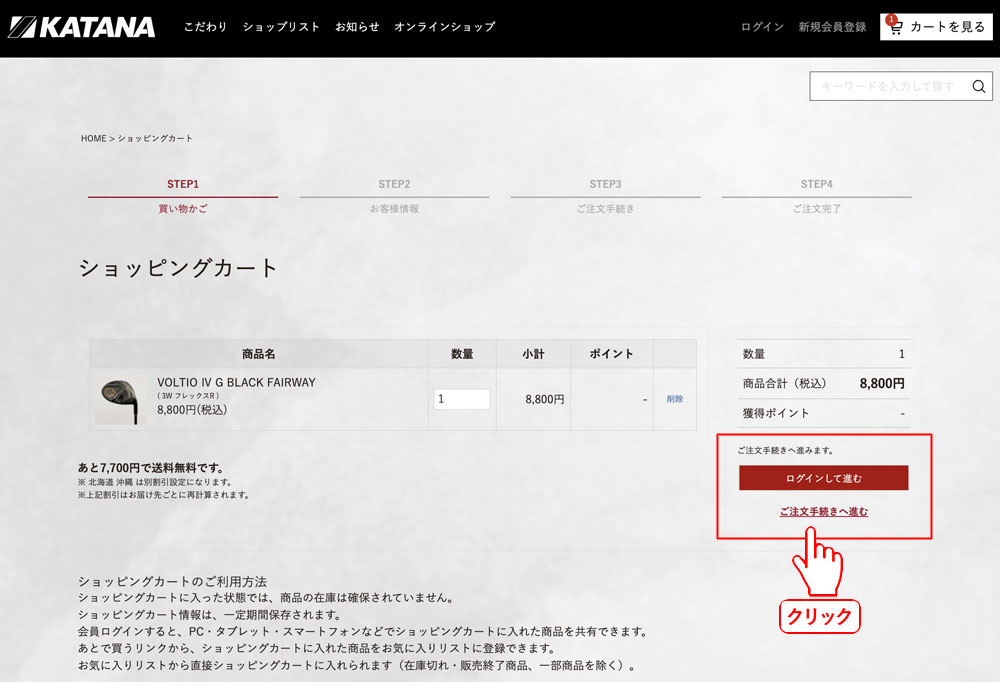Click the KATANA logo
The width and height of the screenshot is (1000, 682).
coord(82,27)
